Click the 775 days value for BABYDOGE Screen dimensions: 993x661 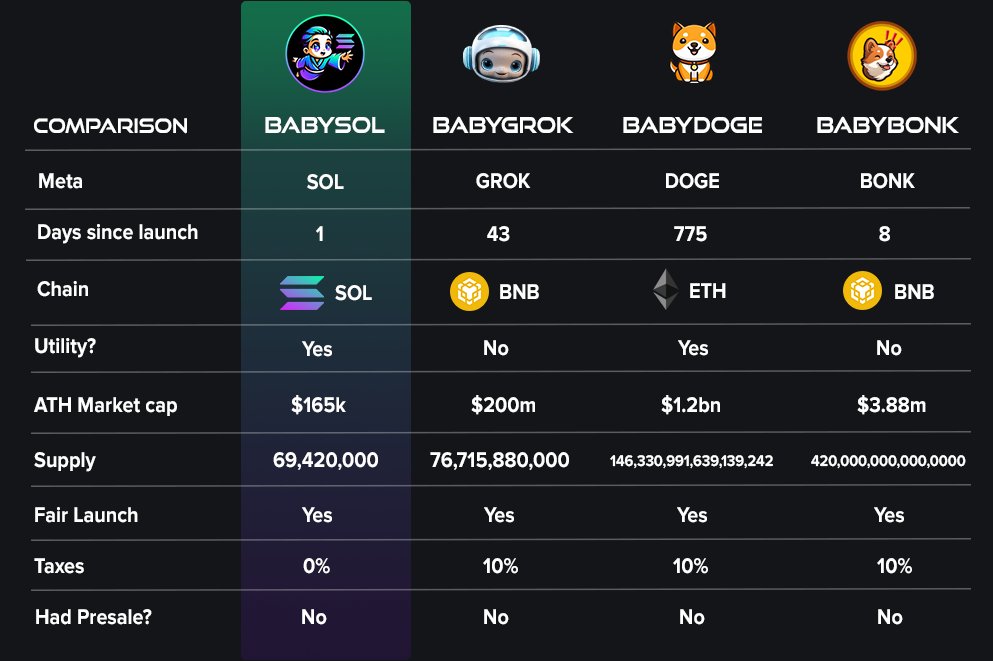point(690,234)
